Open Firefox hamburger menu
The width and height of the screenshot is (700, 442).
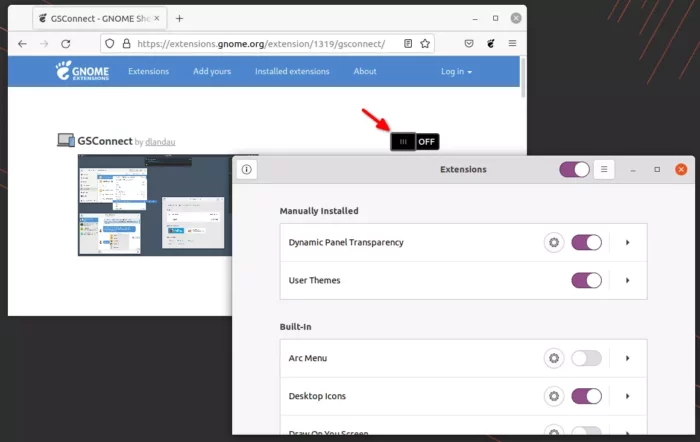512,43
